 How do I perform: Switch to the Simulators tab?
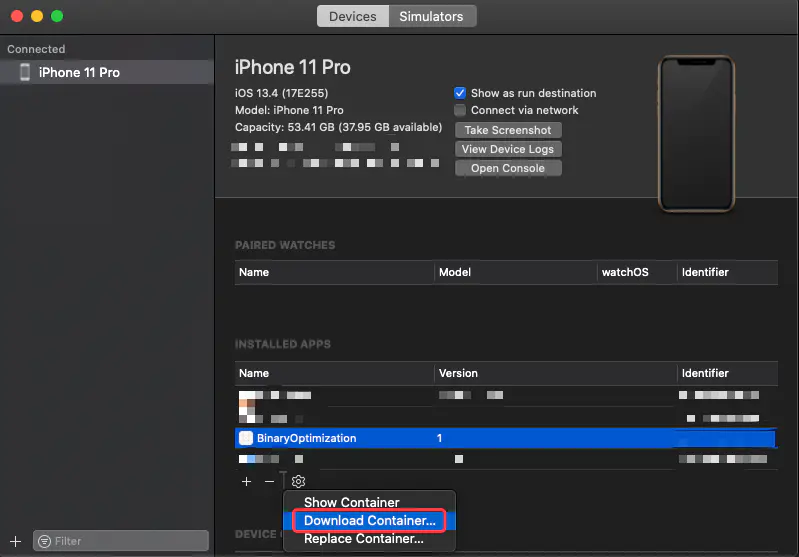click(x=432, y=16)
